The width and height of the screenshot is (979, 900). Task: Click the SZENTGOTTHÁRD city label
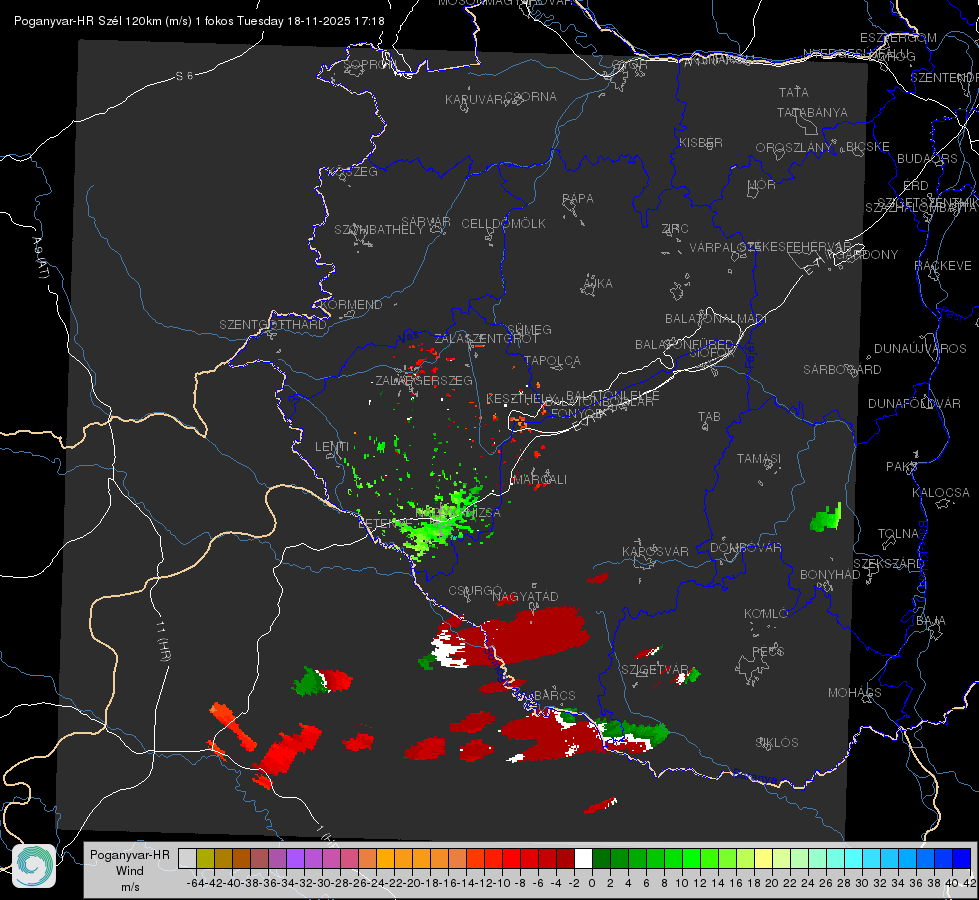[x=273, y=325]
